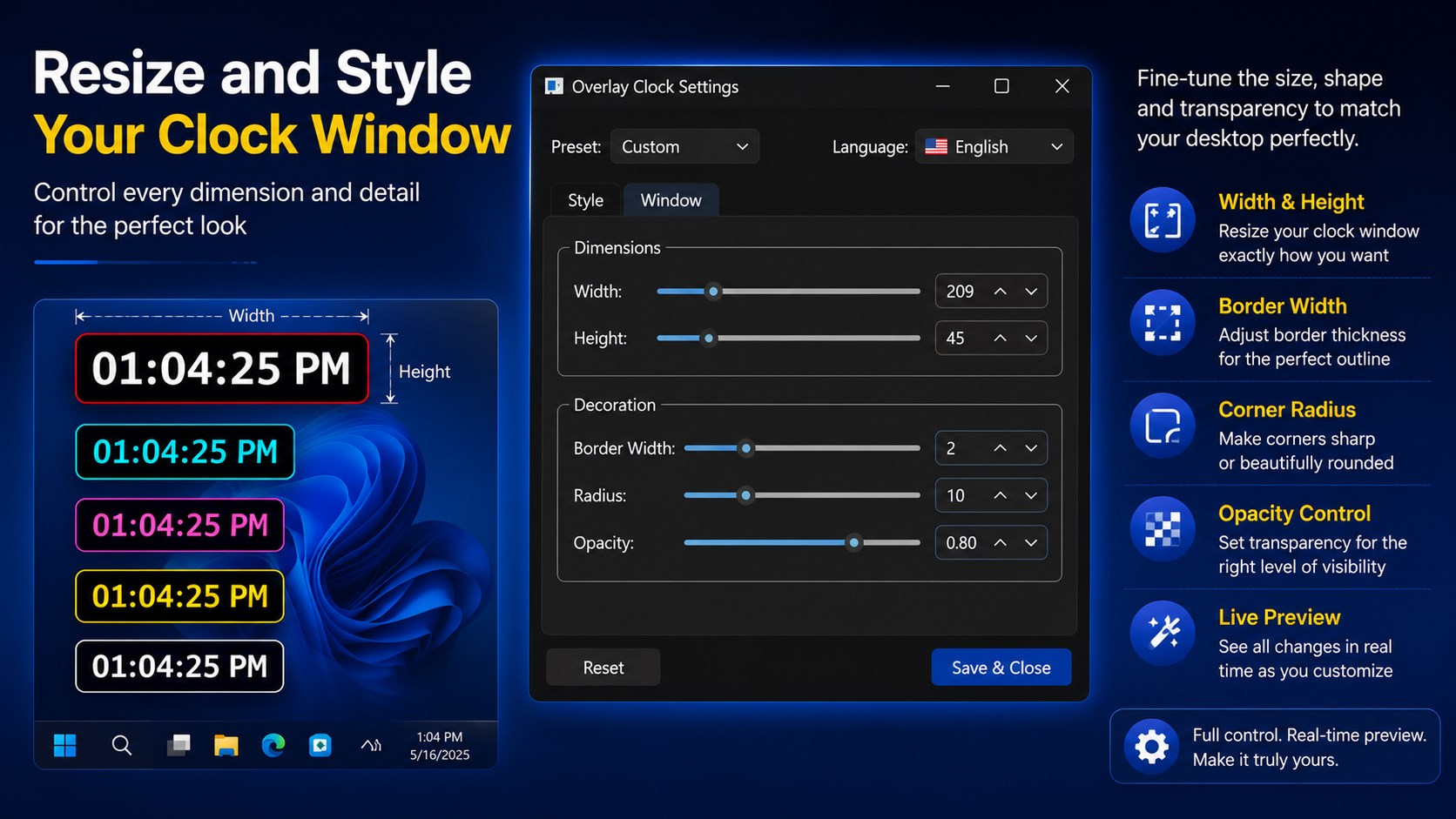Increase the Width value with up arrow
Image resolution: width=1456 pixels, height=819 pixels.
[x=1001, y=292]
